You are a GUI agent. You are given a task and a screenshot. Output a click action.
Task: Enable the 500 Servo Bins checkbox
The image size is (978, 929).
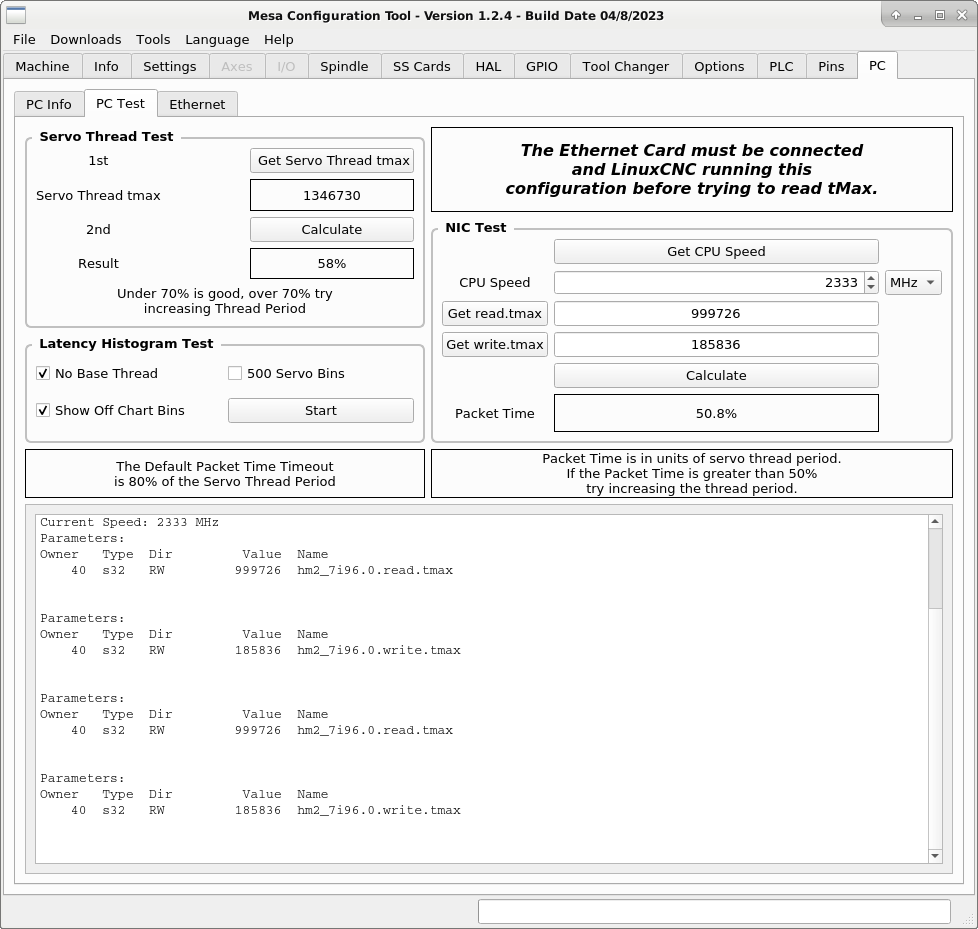(235, 373)
